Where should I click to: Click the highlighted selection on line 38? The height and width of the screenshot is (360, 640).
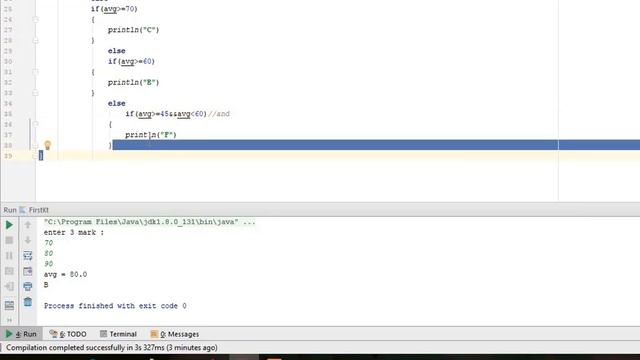[x=376, y=145]
